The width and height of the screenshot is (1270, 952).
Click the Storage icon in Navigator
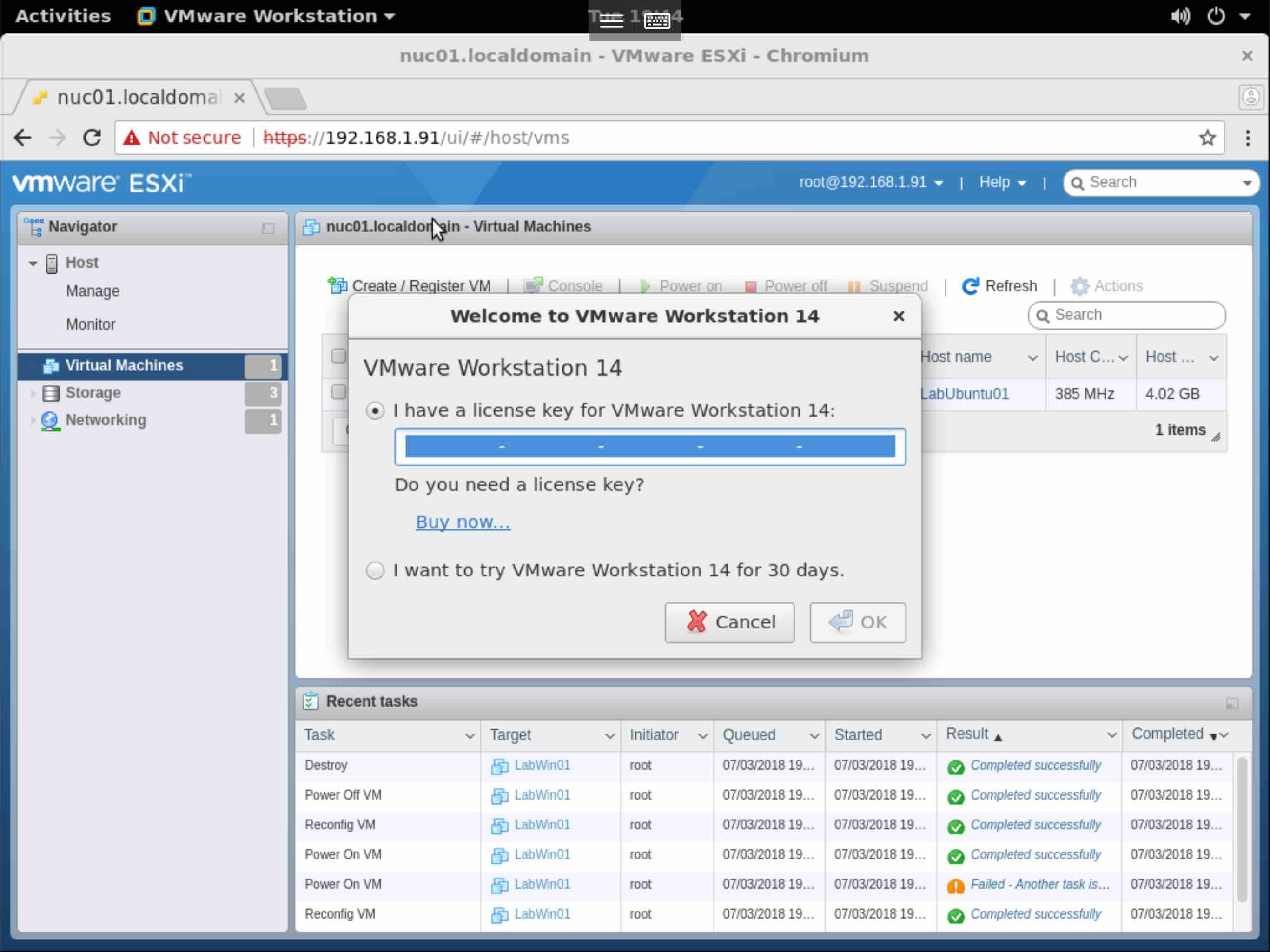[x=51, y=393]
